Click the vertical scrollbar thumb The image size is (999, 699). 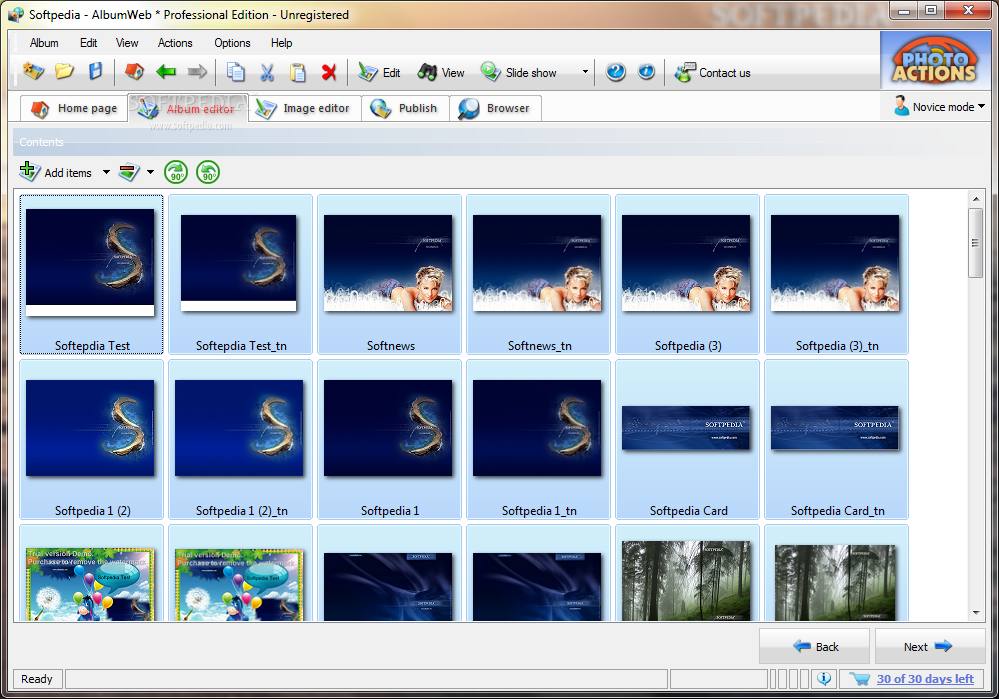point(975,243)
